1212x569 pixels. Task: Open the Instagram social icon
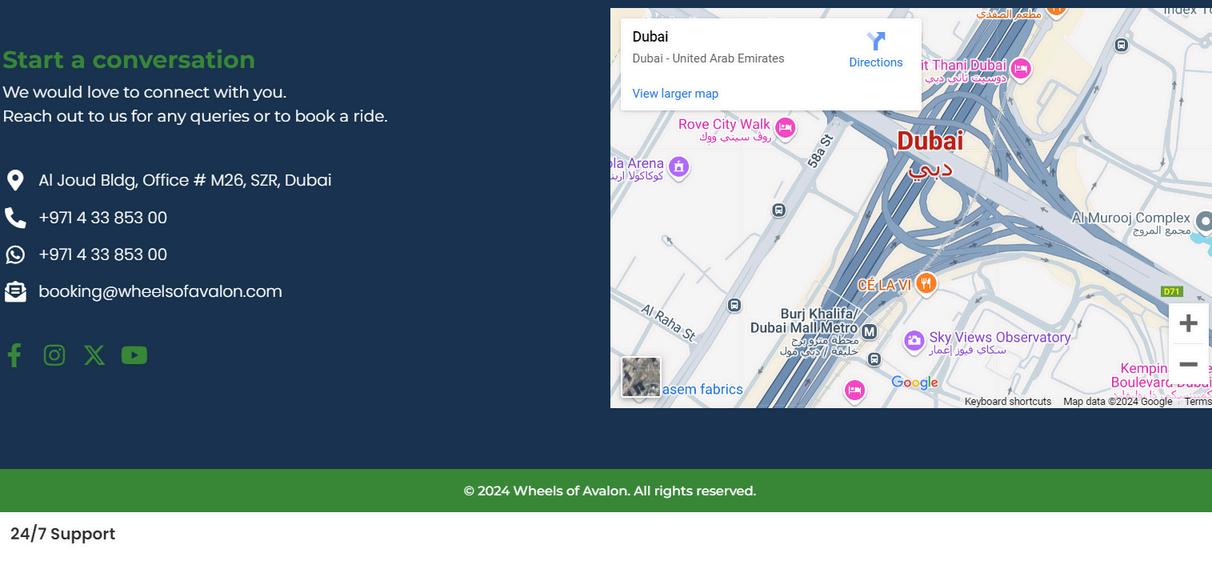pyautogui.click(x=54, y=355)
